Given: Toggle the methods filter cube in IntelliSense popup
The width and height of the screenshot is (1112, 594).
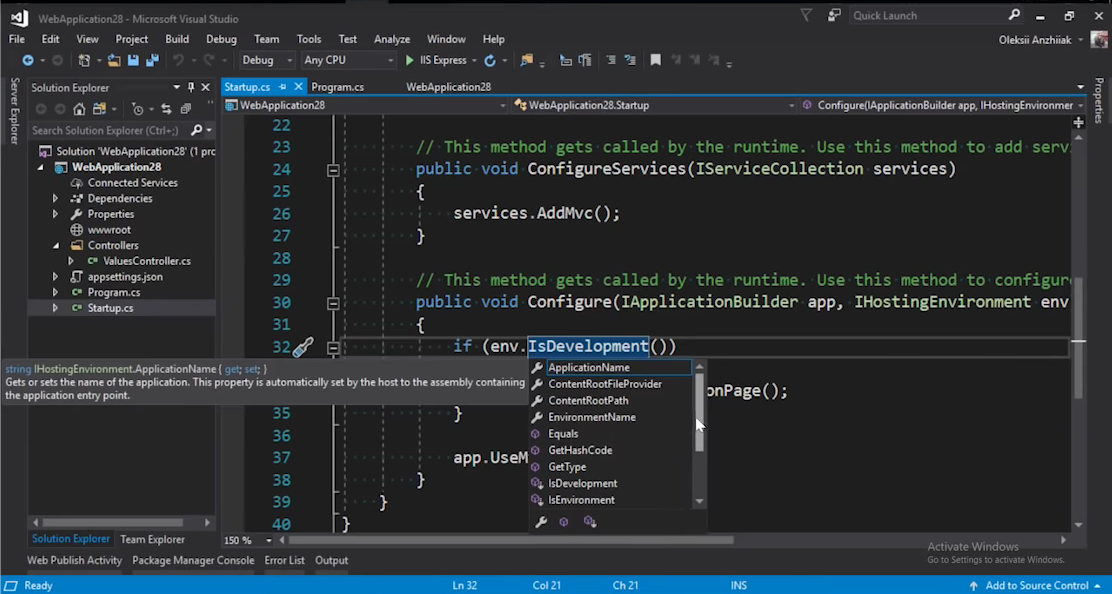Looking at the screenshot, I should point(564,522).
